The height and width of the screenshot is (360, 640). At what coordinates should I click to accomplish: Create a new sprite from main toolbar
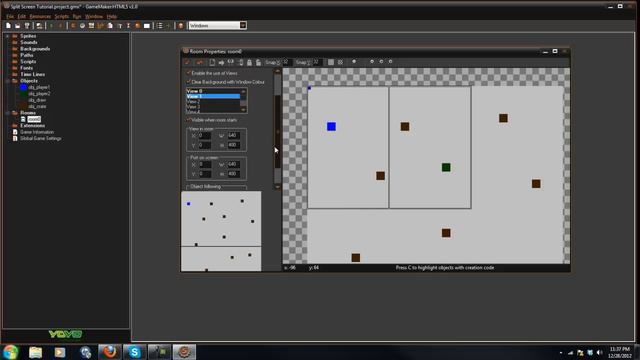click(x=73, y=26)
